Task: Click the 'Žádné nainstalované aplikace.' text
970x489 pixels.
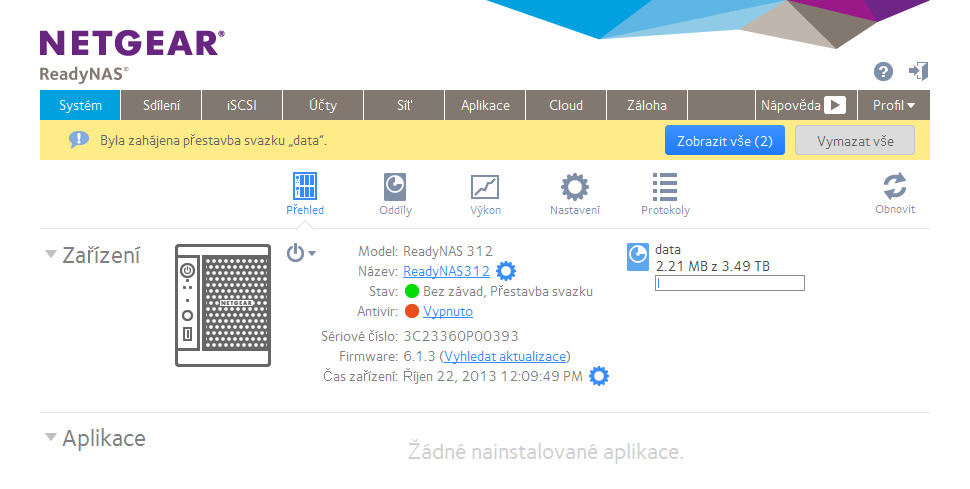Action: tap(546, 451)
